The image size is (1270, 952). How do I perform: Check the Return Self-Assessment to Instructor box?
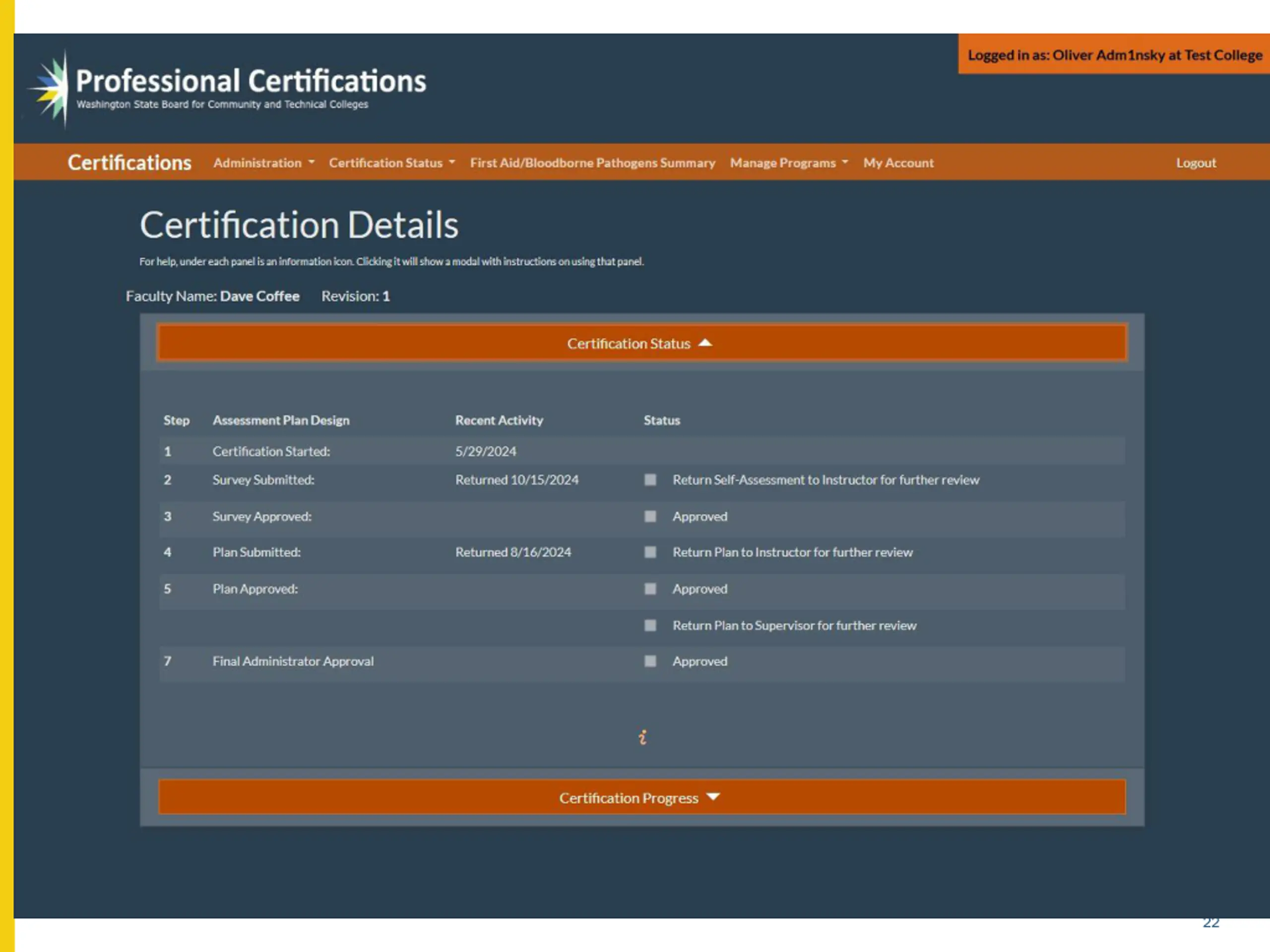coord(650,480)
